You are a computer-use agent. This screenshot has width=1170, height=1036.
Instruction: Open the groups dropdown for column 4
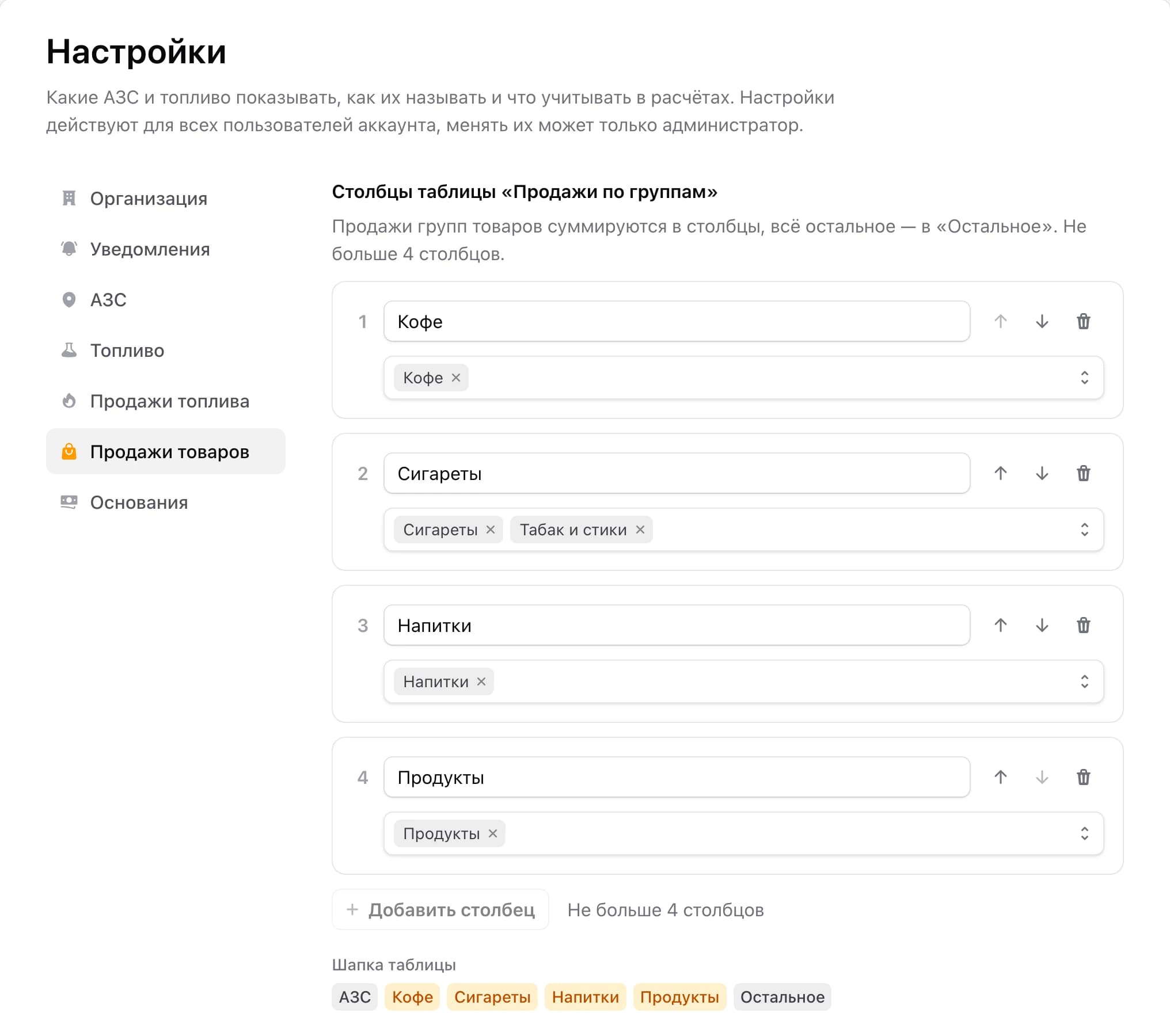pos(743,833)
